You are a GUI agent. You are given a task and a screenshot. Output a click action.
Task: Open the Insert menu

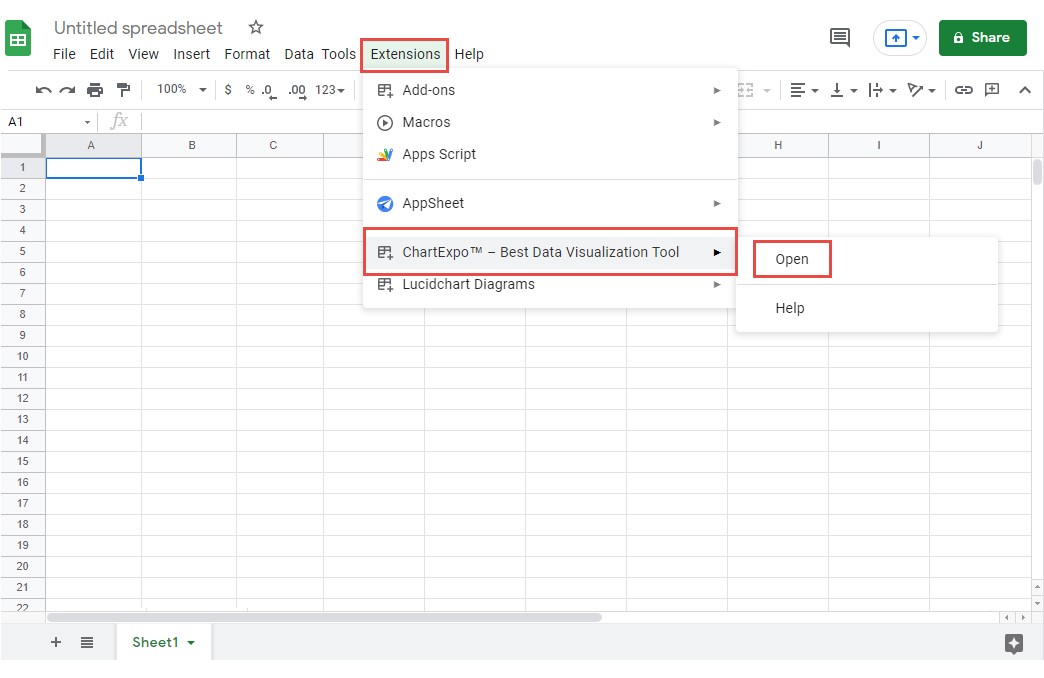point(192,54)
